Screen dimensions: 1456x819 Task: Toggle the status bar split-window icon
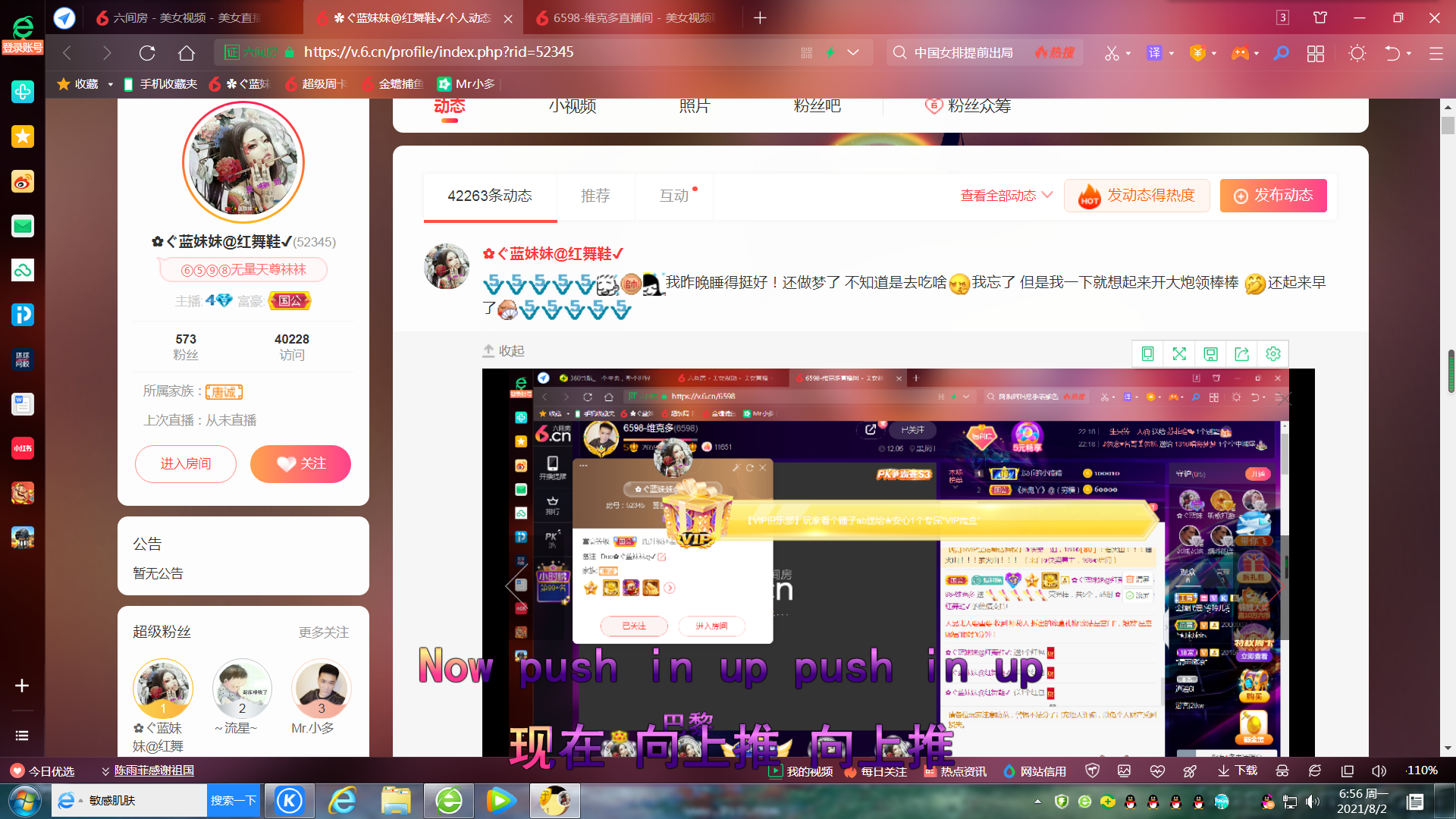coord(1347,771)
